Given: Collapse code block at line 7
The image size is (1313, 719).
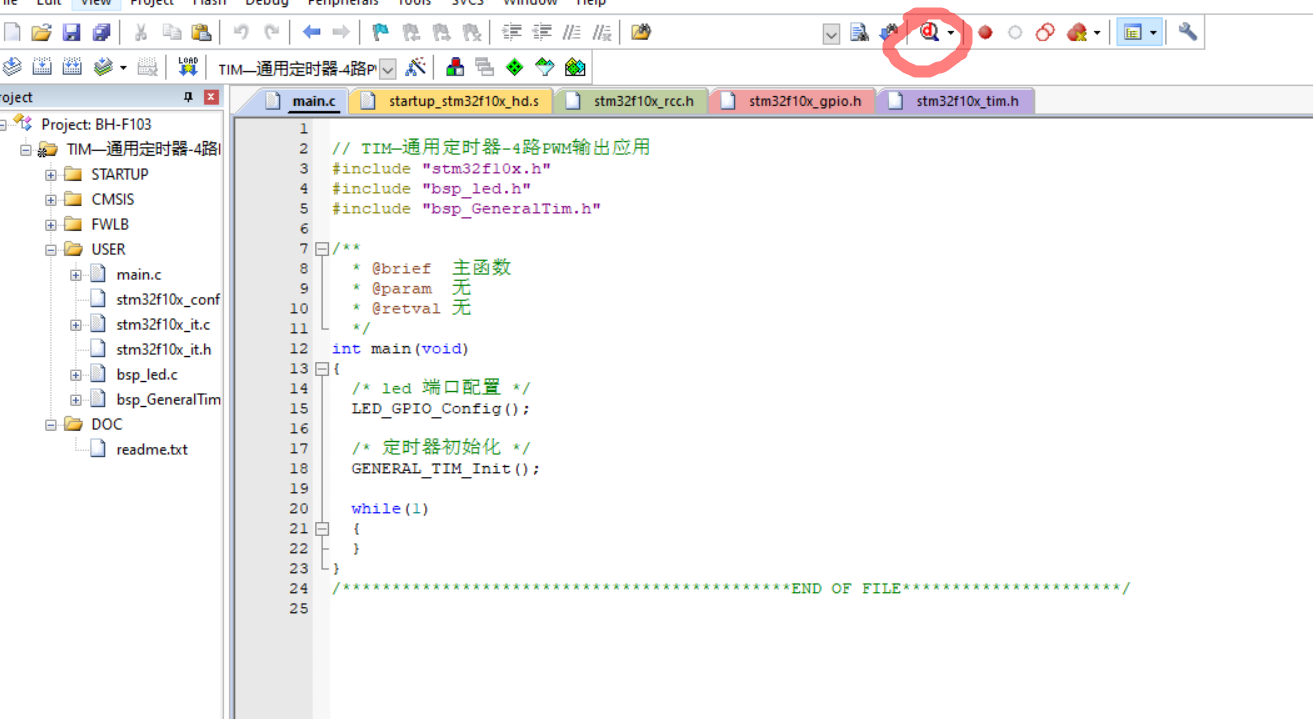Looking at the screenshot, I should click(321, 248).
